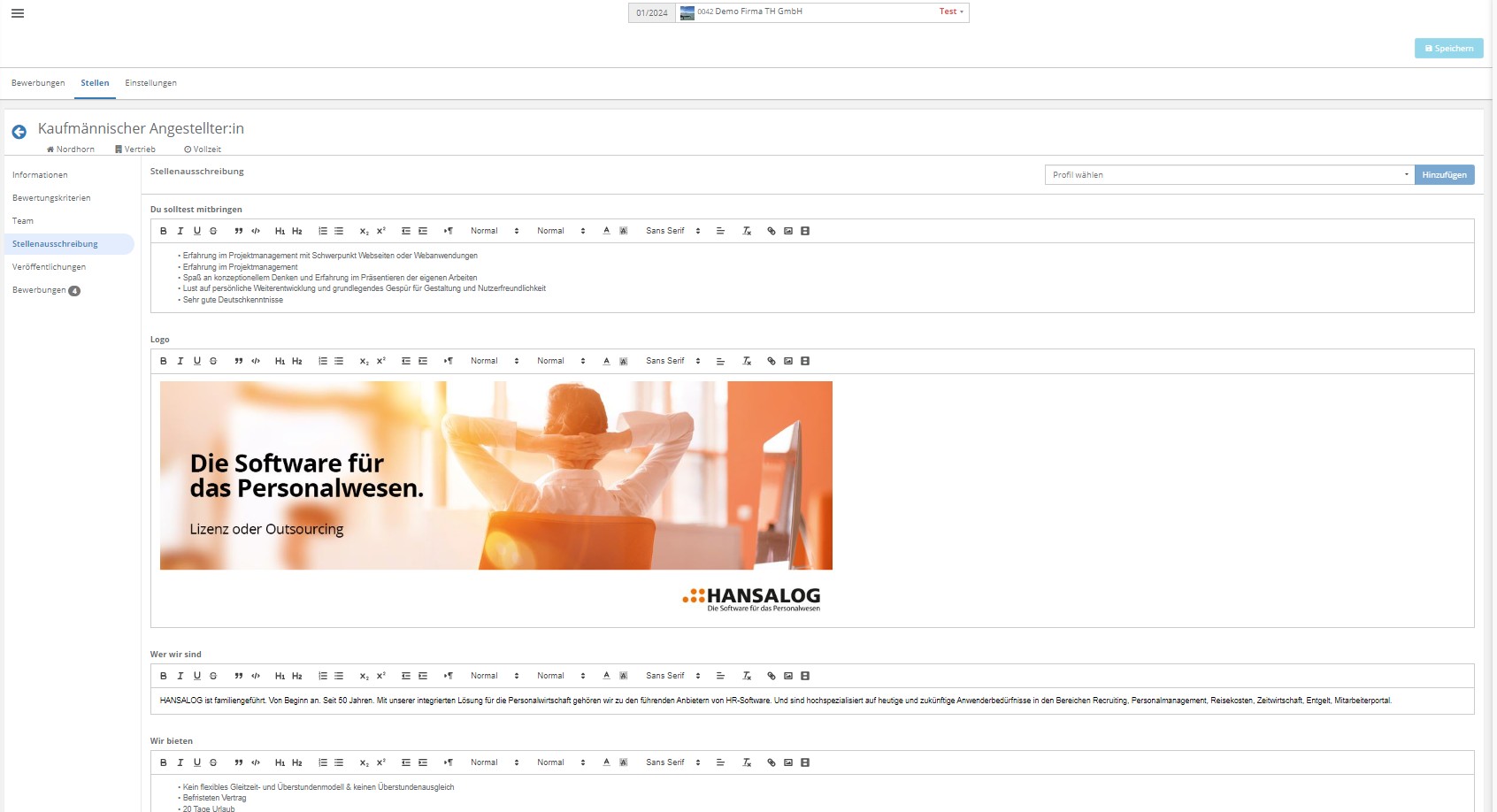Apply blockquote in the 'Wir bieten' editor toolbar

pyautogui.click(x=239, y=762)
